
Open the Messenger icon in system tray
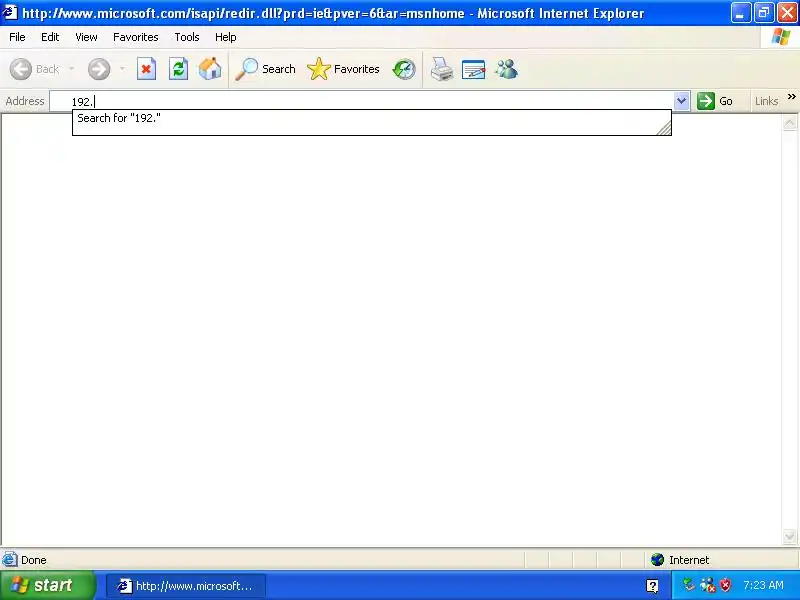click(707, 585)
